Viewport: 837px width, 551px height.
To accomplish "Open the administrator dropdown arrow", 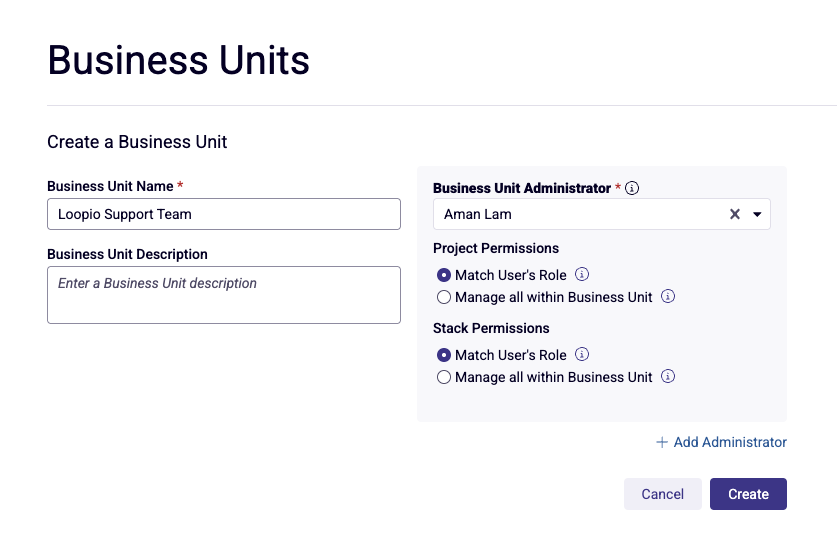I will pos(757,214).
